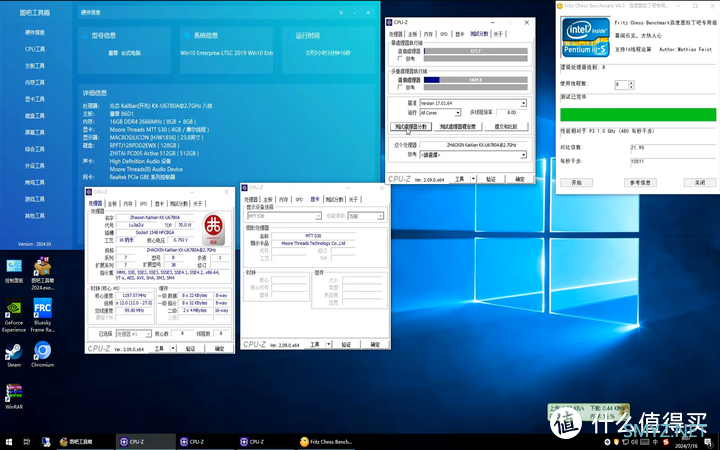Expand 工具 arrow in CPU-Z processor window
720x450 pixels.
[x=173, y=349]
